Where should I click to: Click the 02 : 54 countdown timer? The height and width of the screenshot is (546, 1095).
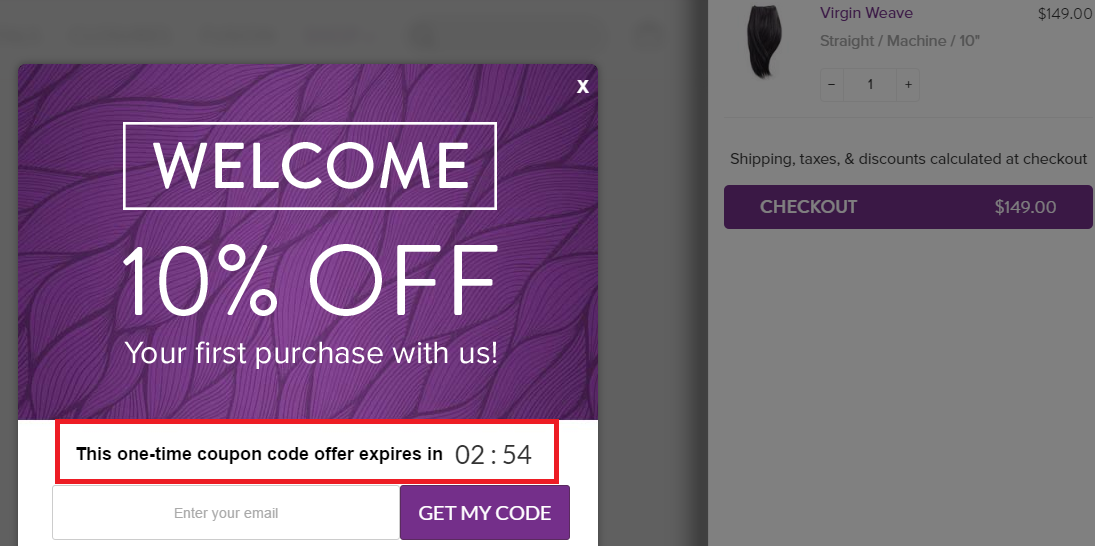(493, 455)
